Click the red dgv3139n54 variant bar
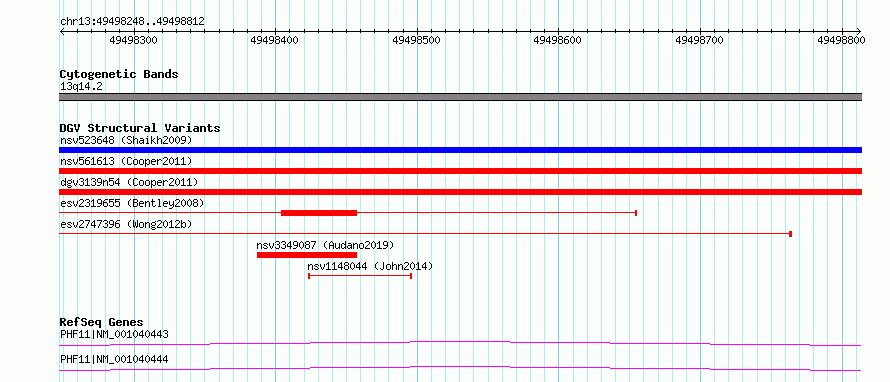890x382 pixels. pos(460,192)
